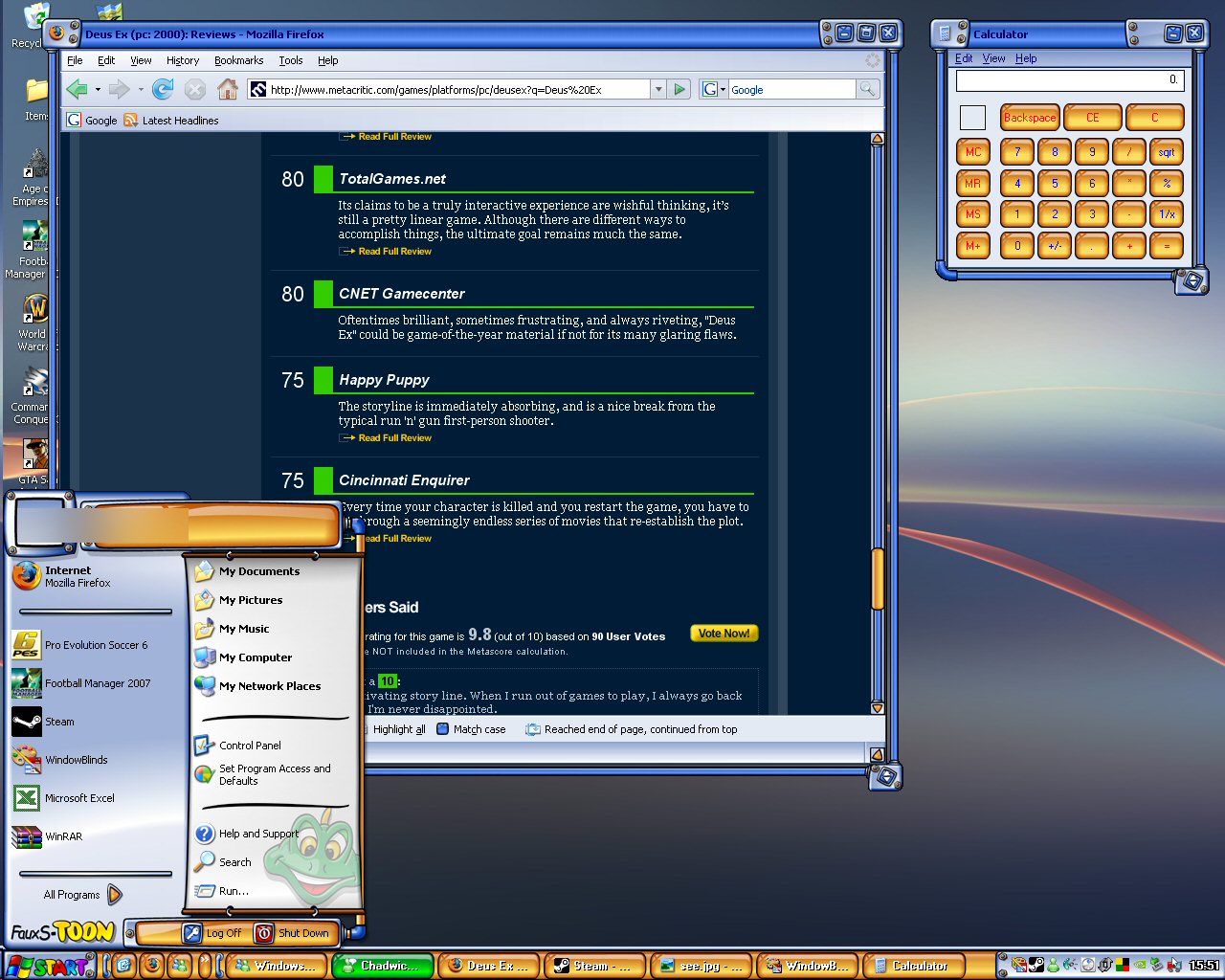Viewport: 1225px width, 980px height.
Task: Open WinRAR from the Start menu
Action: coord(63,836)
